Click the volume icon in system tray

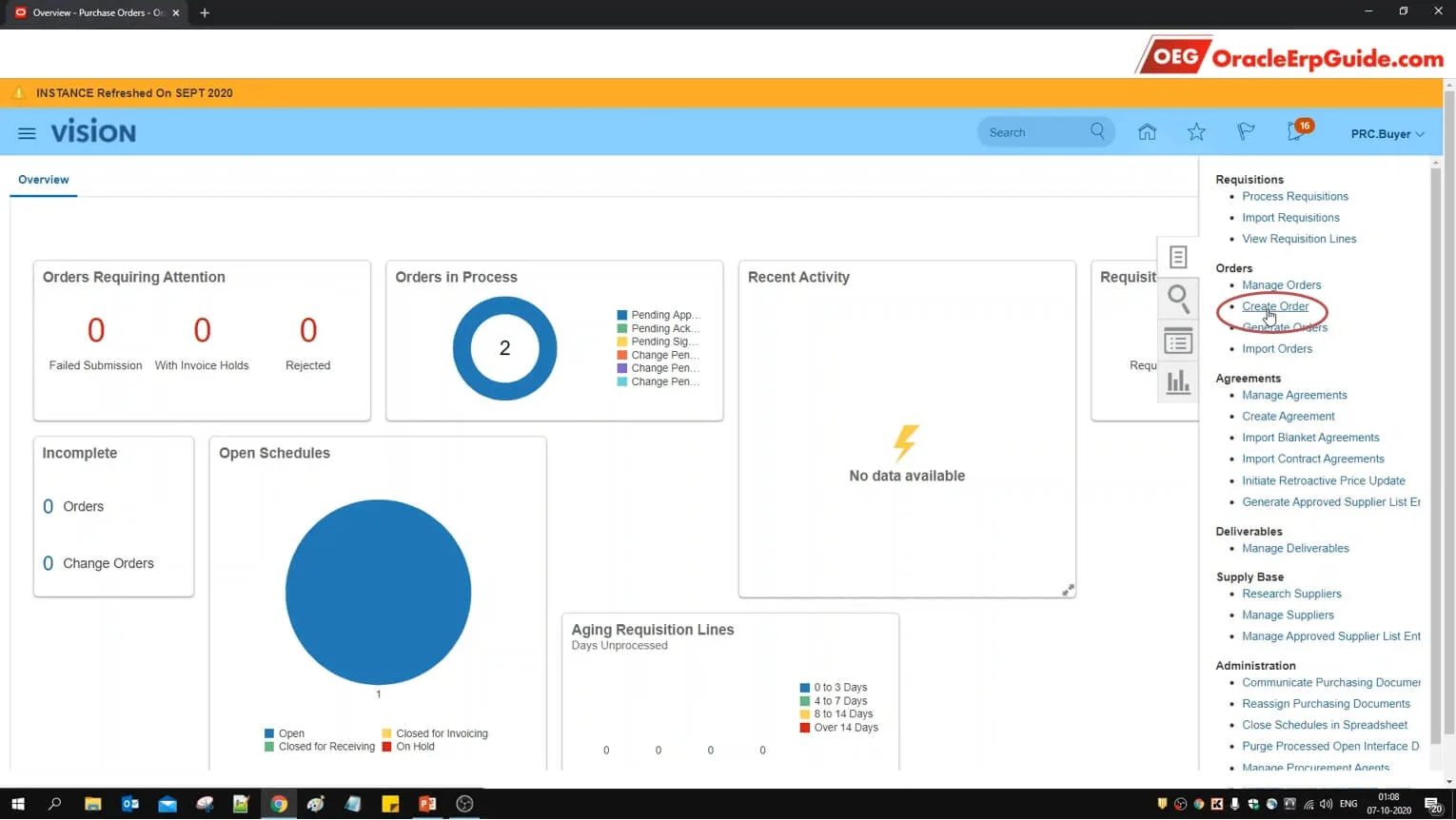pos(1326,805)
